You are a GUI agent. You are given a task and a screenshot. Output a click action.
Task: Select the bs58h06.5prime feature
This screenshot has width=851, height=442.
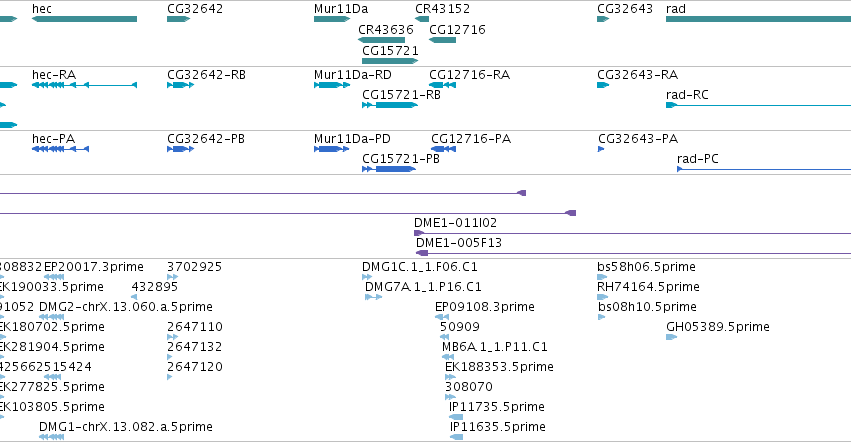click(x=602, y=277)
